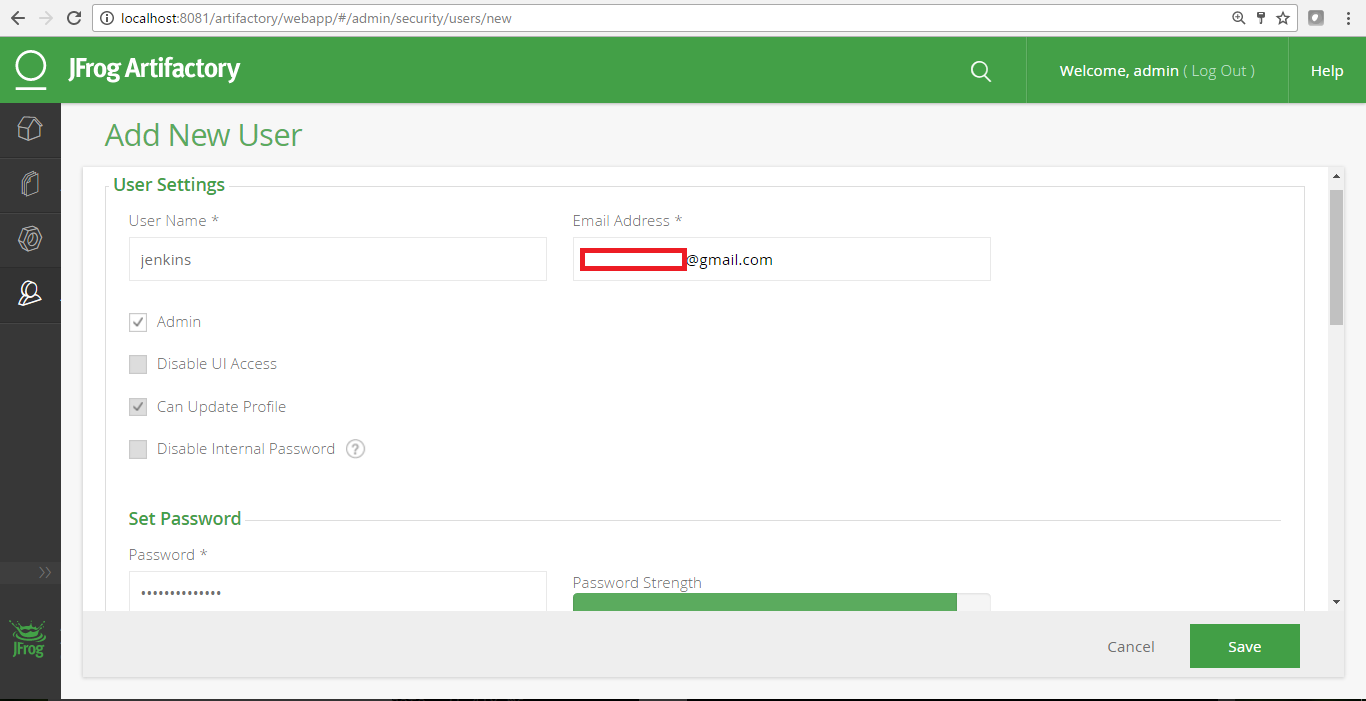Click the zoom magnifier icon in address bar
1366x701 pixels.
tap(1238, 18)
